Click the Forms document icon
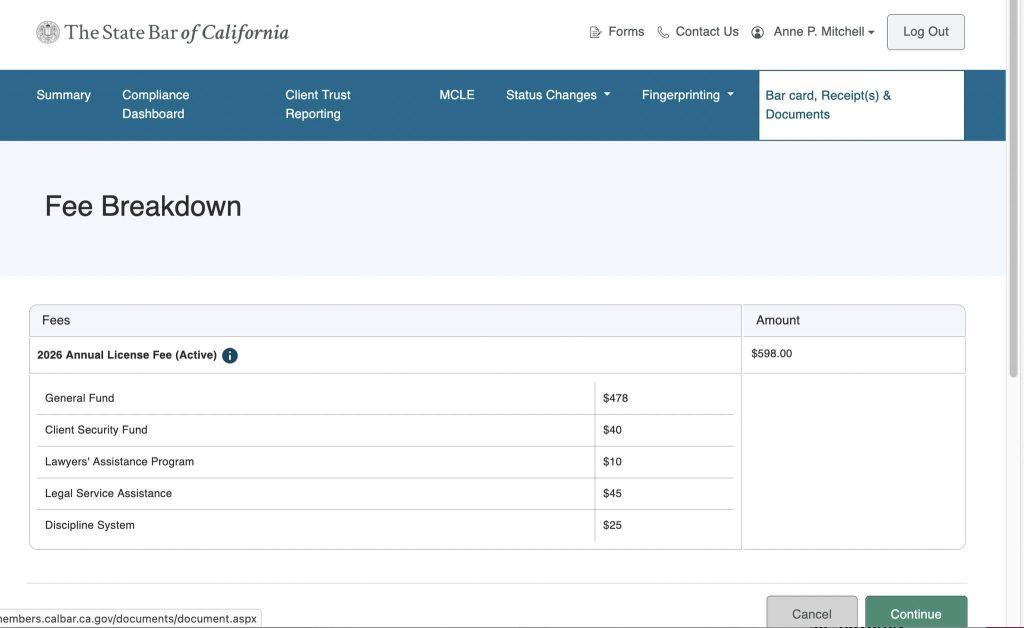This screenshot has height=628, width=1024. [596, 32]
